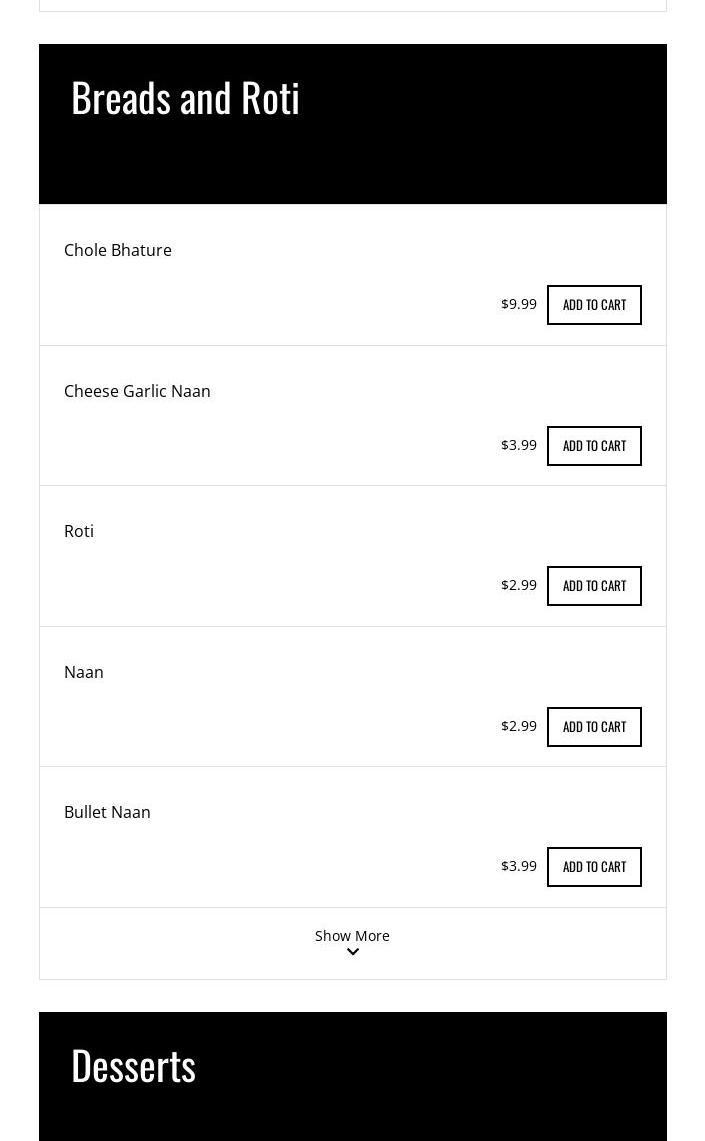The height and width of the screenshot is (1141, 705).
Task: Click the Naan $2.99 price
Action: pyautogui.click(x=519, y=726)
